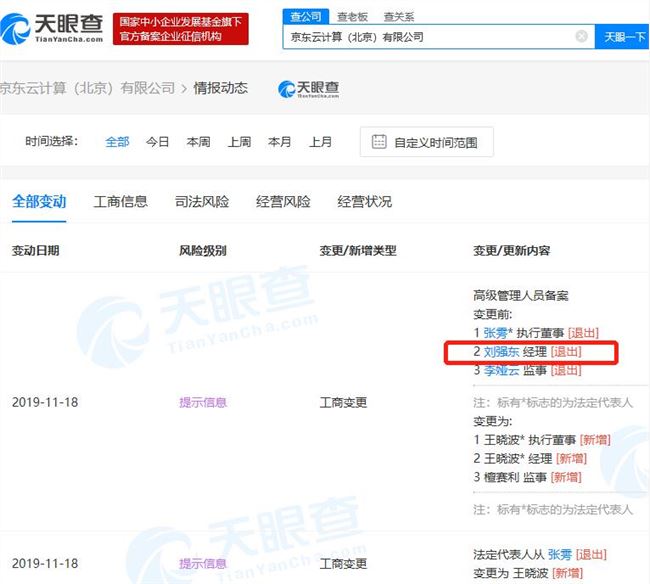
Task: Click the 高级管理人员备案 heading text
Action: click(x=521, y=296)
